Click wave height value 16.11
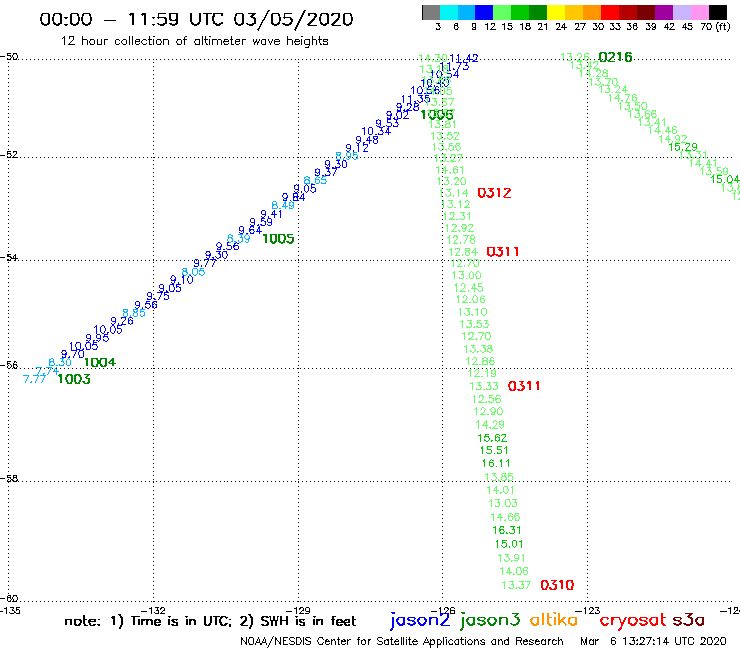740x650 pixels. tap(496, 464)
